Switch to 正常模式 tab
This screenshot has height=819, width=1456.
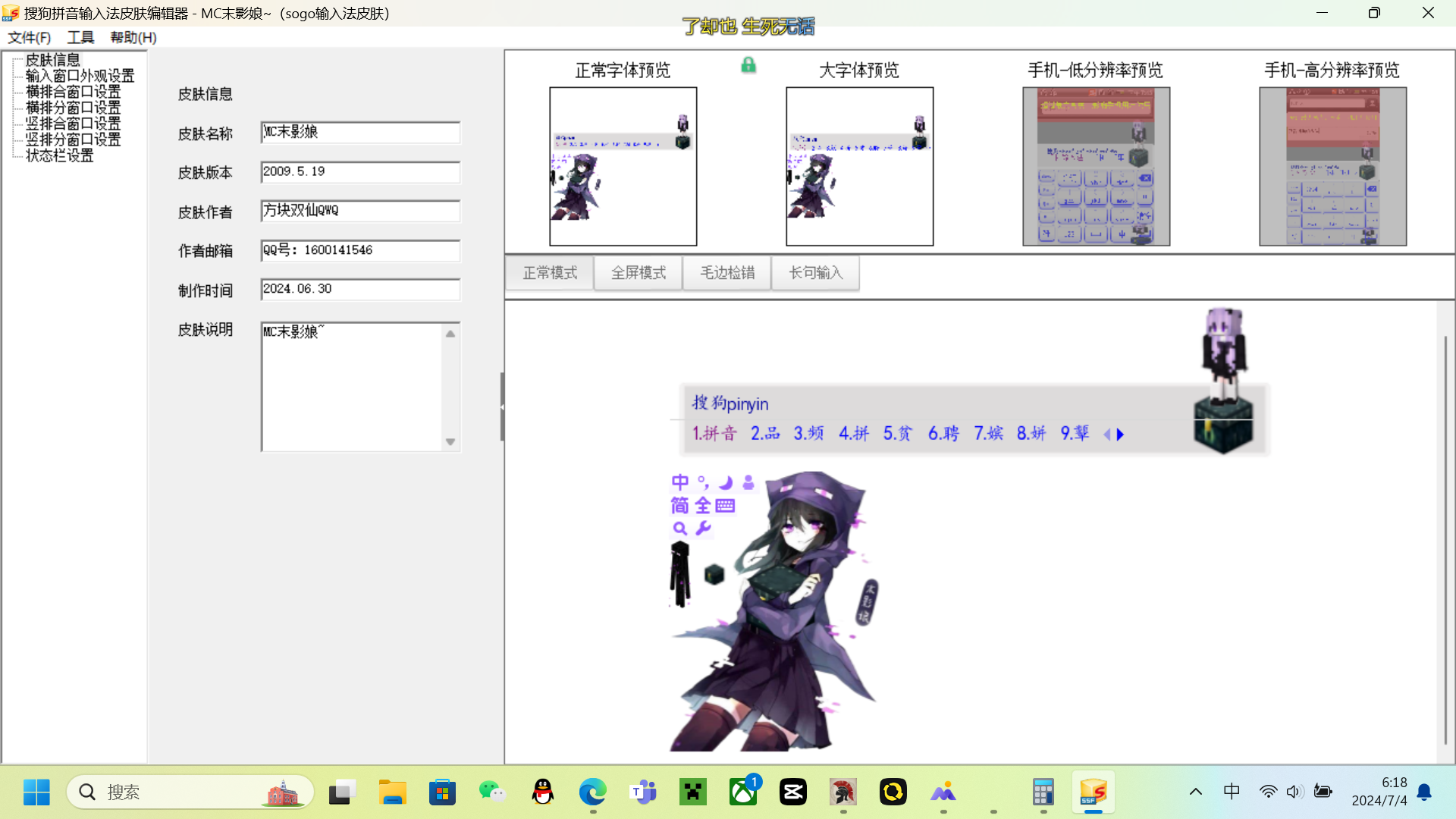550,273
